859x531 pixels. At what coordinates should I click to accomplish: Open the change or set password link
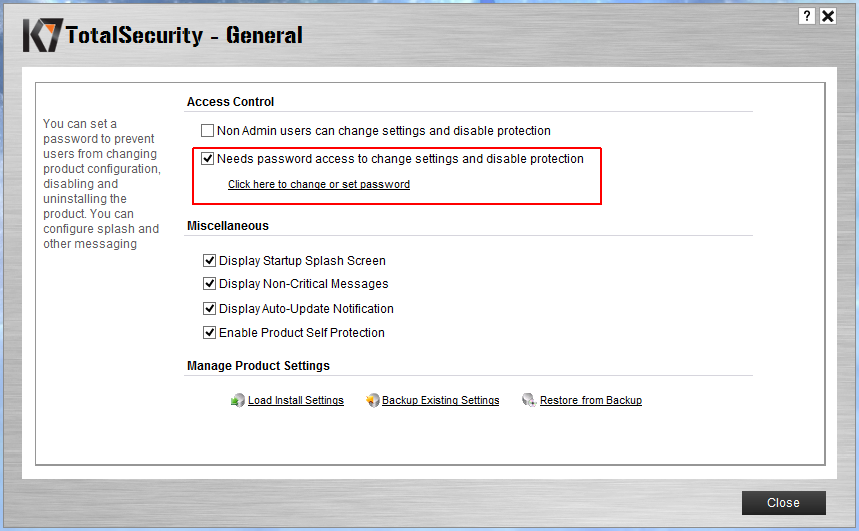(x=319, y=184)
